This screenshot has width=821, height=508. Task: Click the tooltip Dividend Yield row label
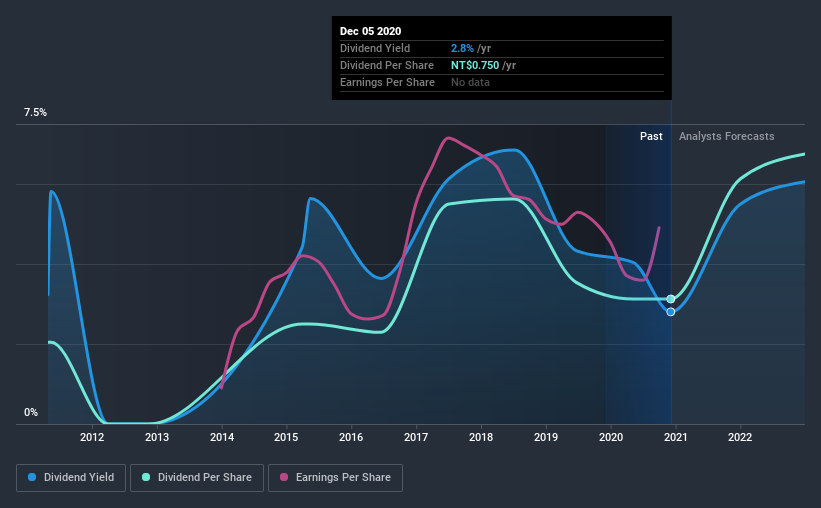pyautogui.click(x=375, y=48)
